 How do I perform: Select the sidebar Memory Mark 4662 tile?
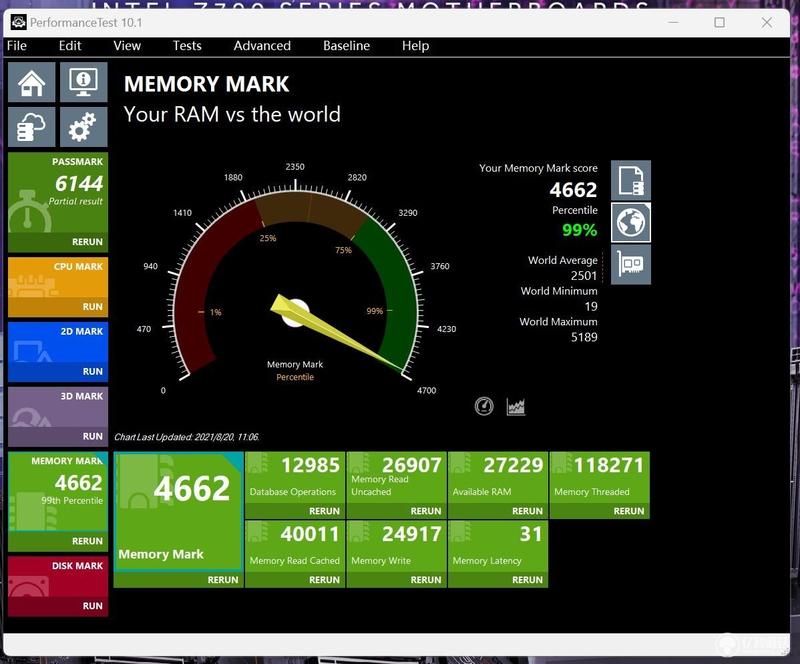coord(58,492)
